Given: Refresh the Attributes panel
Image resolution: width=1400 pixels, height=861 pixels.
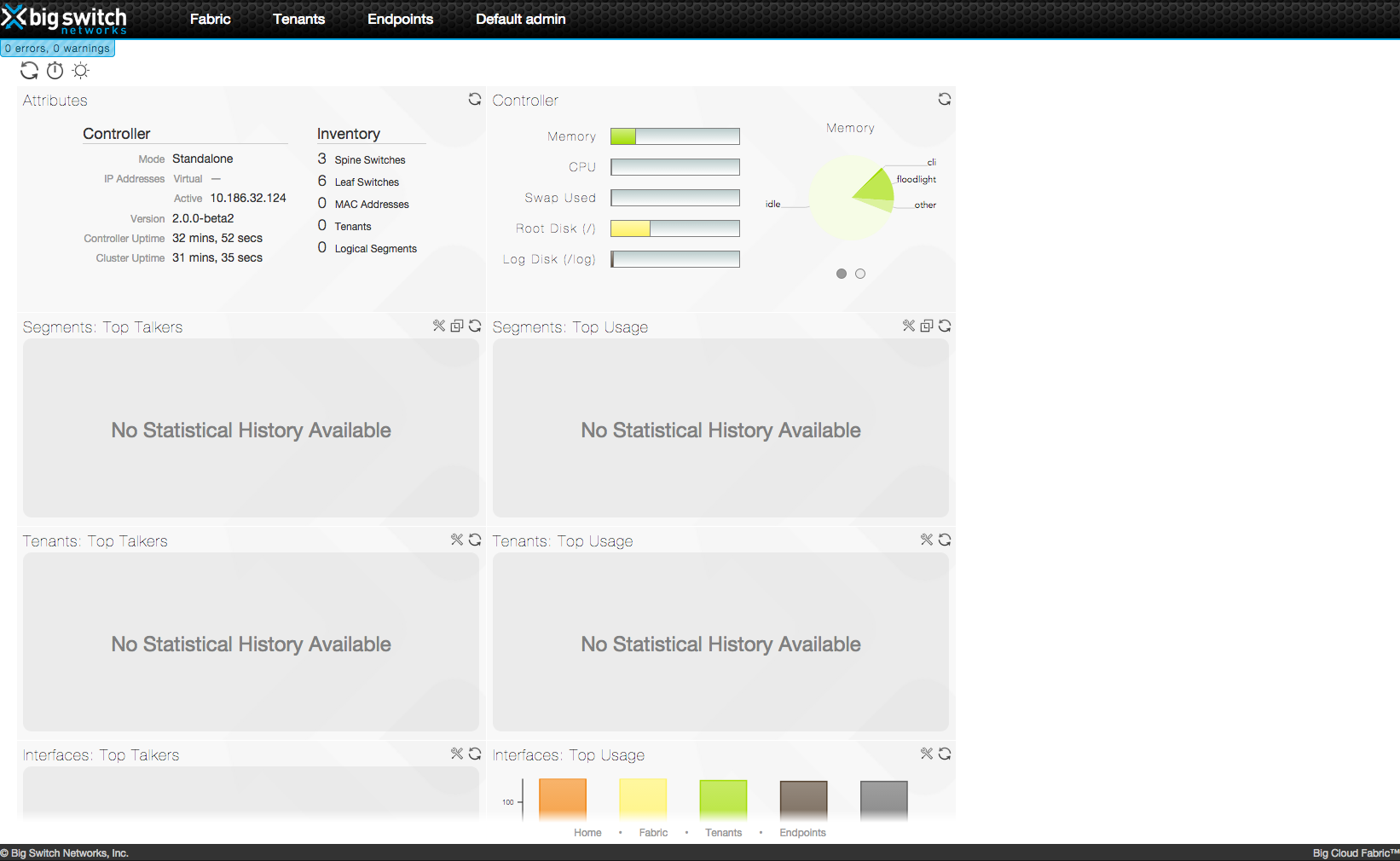Looking at the screenshot, I should (475, 100).
